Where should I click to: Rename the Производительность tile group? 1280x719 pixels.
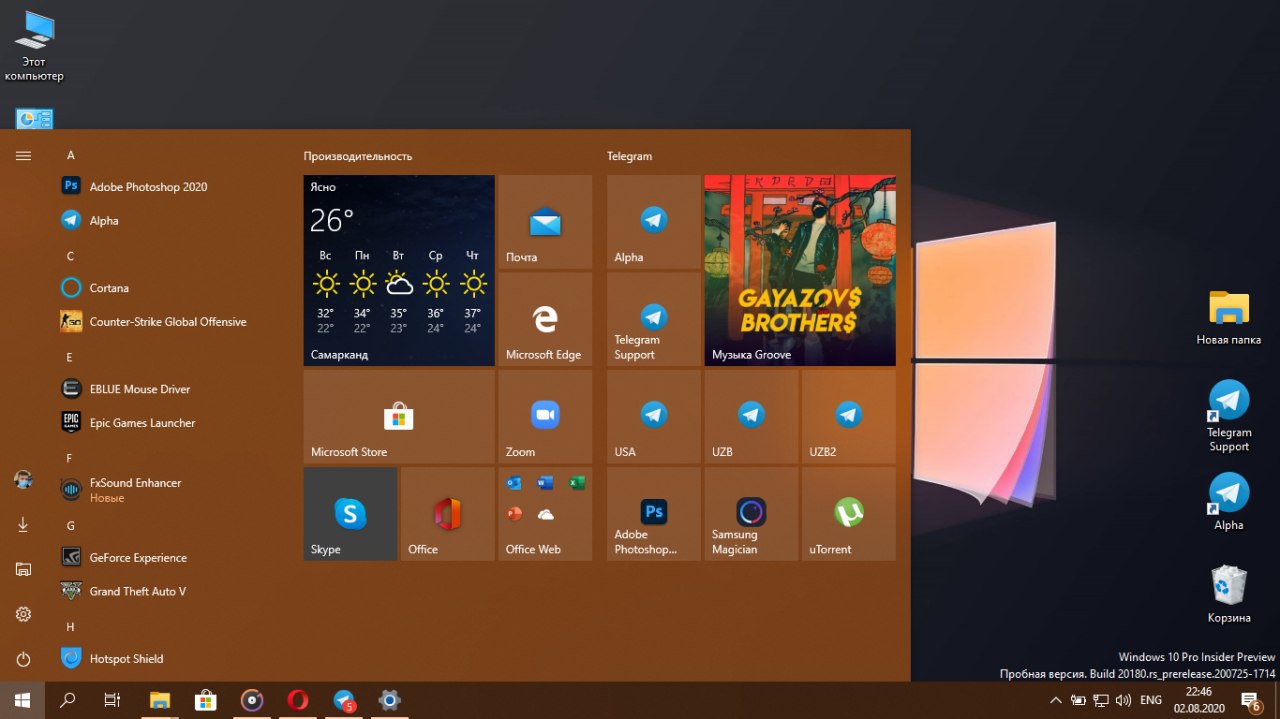(x=358, y=156)
